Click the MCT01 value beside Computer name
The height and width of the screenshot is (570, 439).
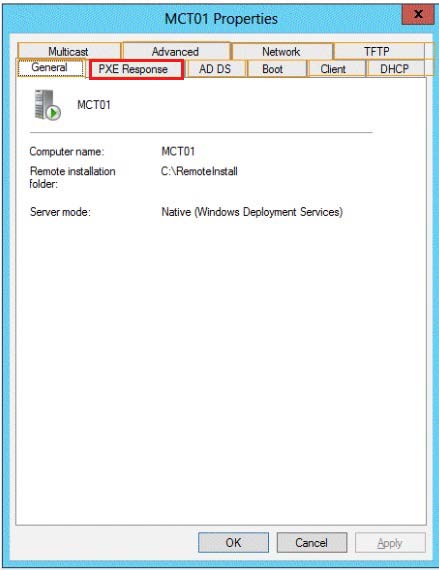(x=178, y=151)
